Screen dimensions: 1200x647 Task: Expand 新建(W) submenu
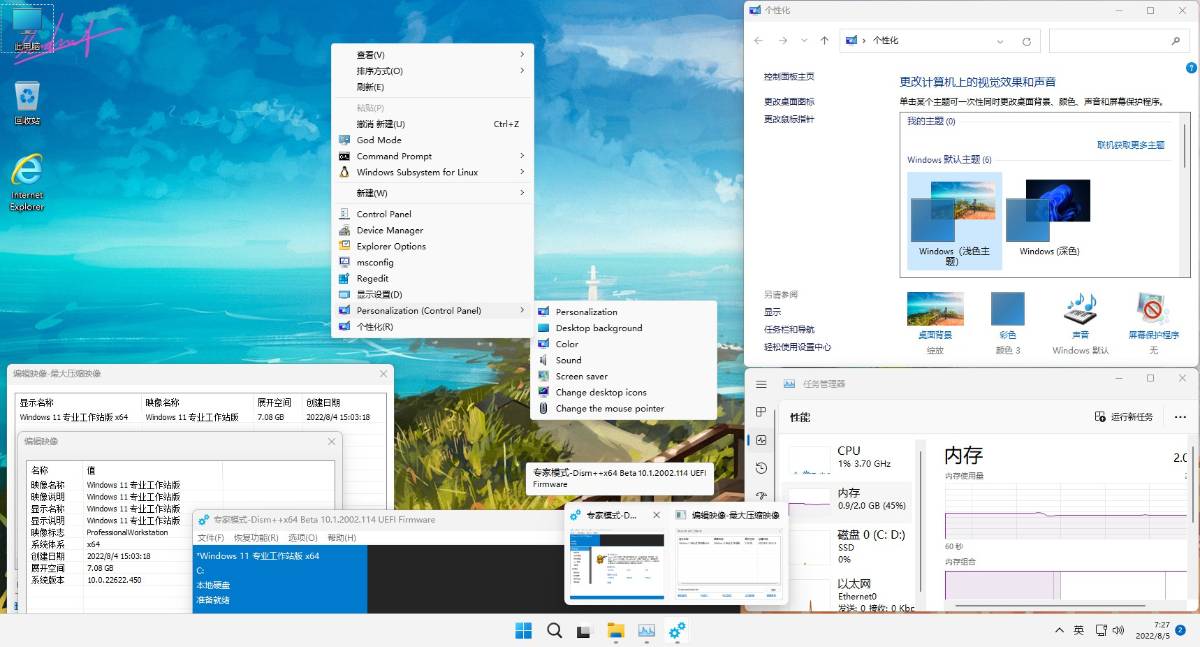point(432,193)
